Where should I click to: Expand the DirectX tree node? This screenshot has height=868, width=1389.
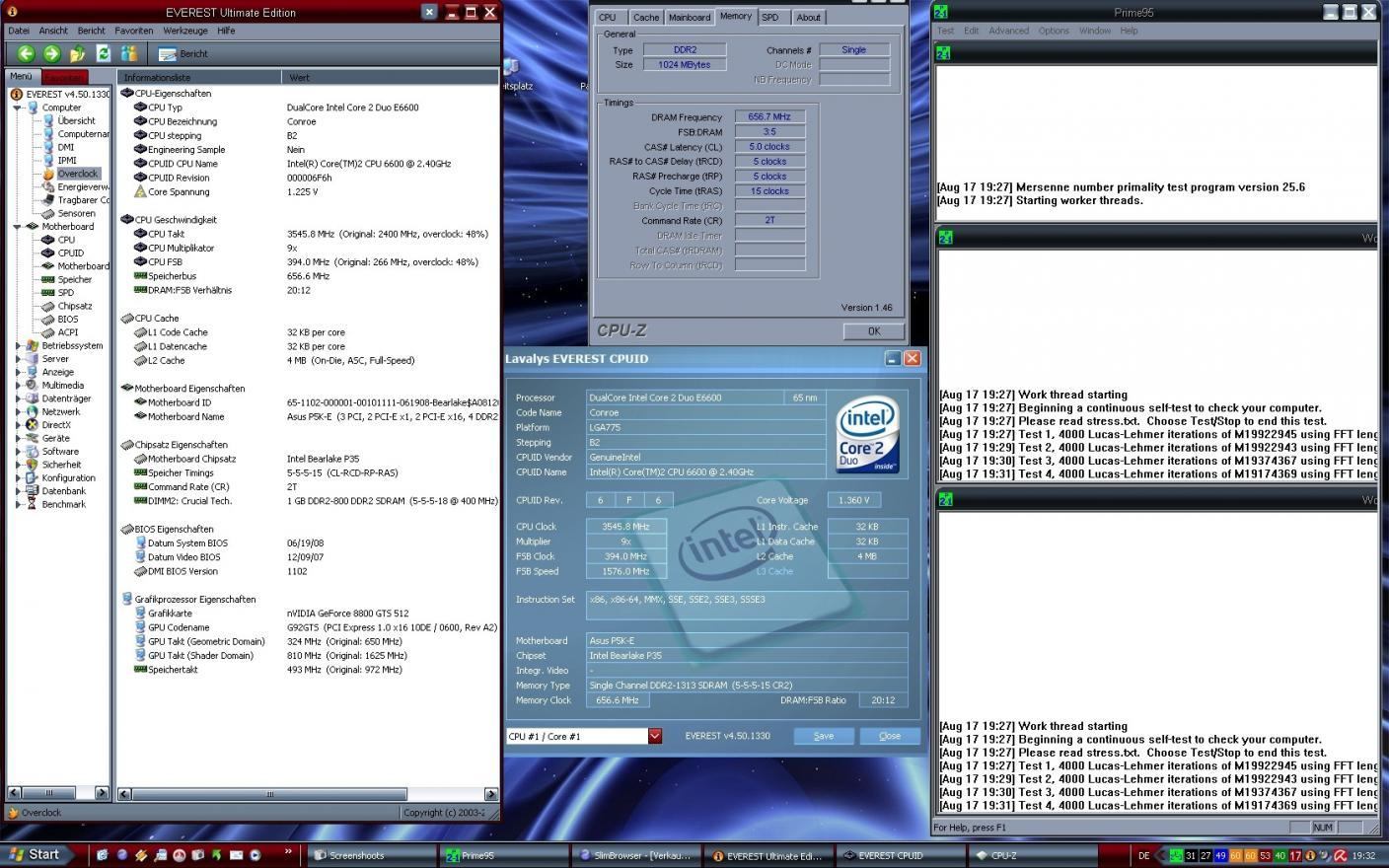[x=18, y=425]
